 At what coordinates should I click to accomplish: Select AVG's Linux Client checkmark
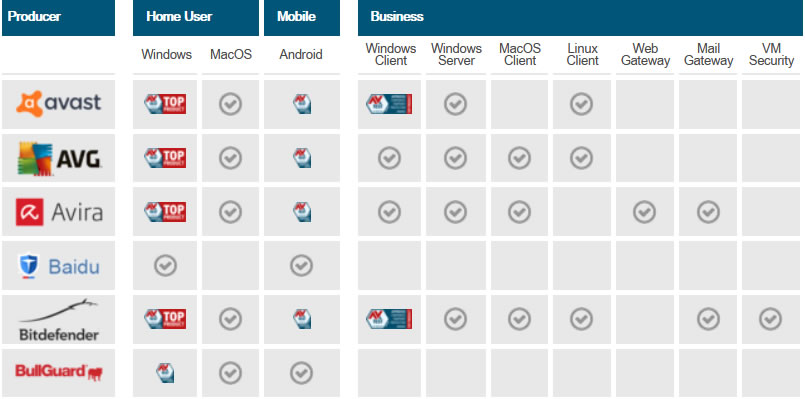(581, 158)
